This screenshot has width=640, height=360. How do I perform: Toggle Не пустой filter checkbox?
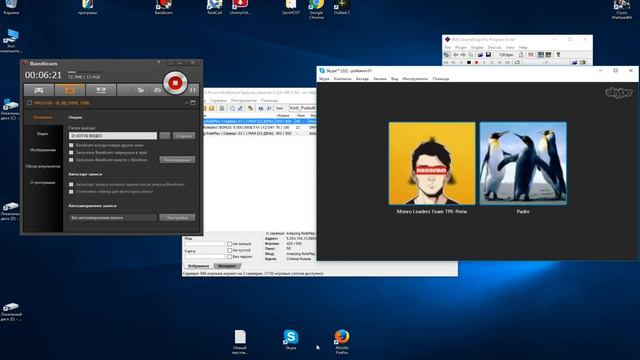coord(230,251)
